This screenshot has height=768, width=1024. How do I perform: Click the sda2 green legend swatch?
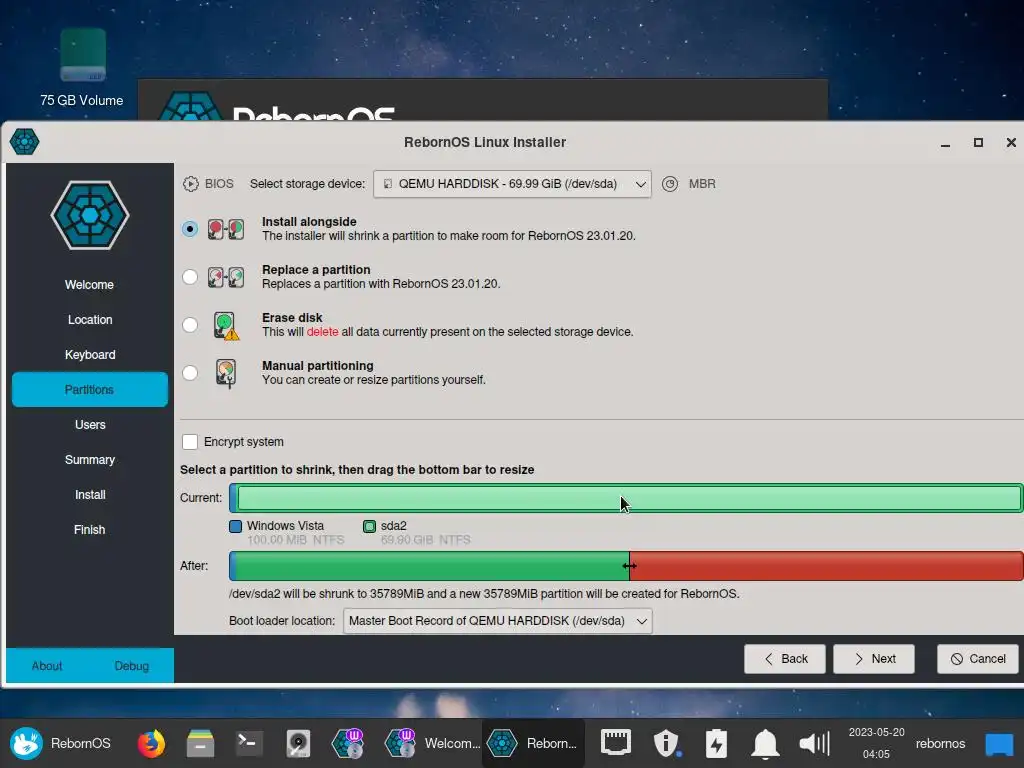370,526
